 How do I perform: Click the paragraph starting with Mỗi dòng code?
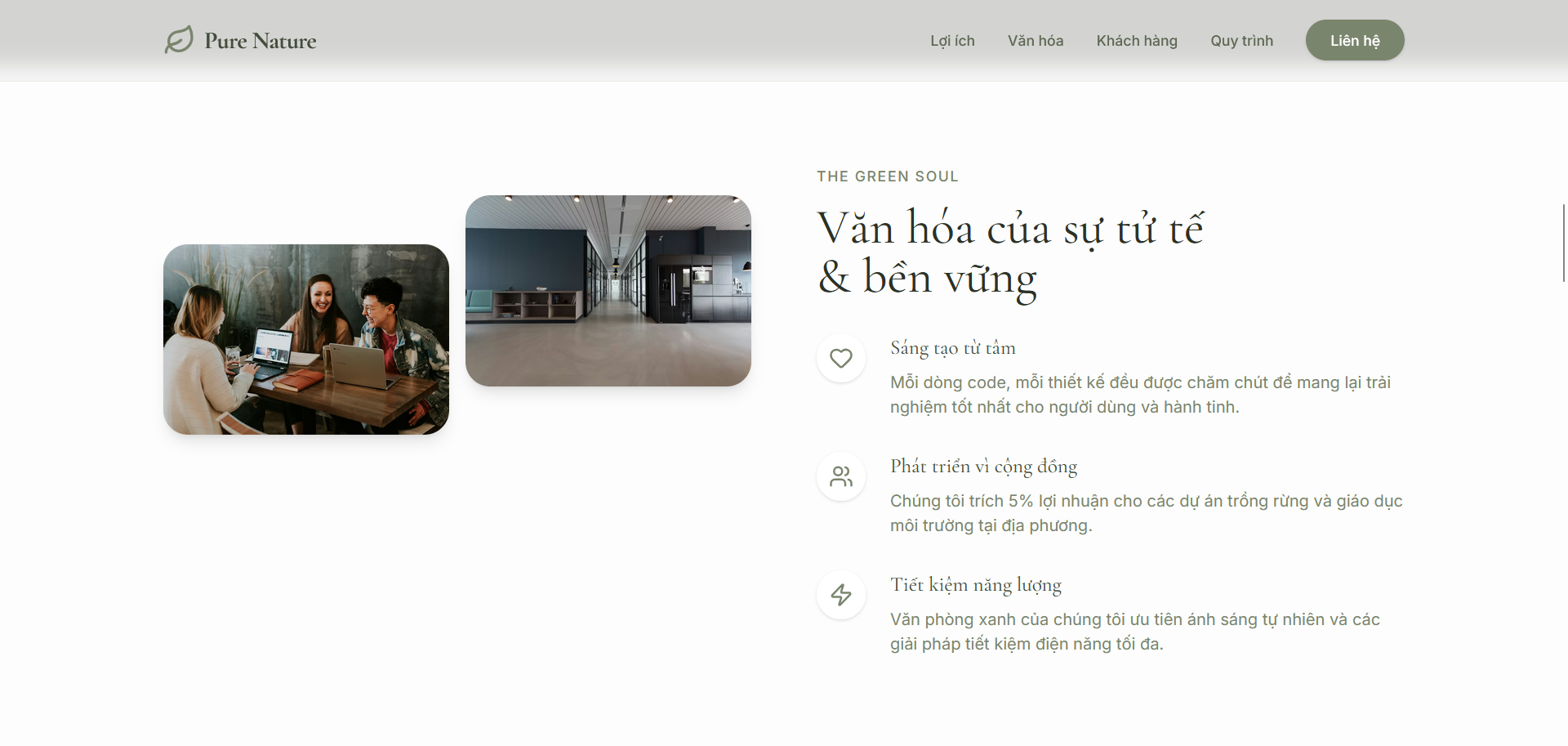point(1139,395)
